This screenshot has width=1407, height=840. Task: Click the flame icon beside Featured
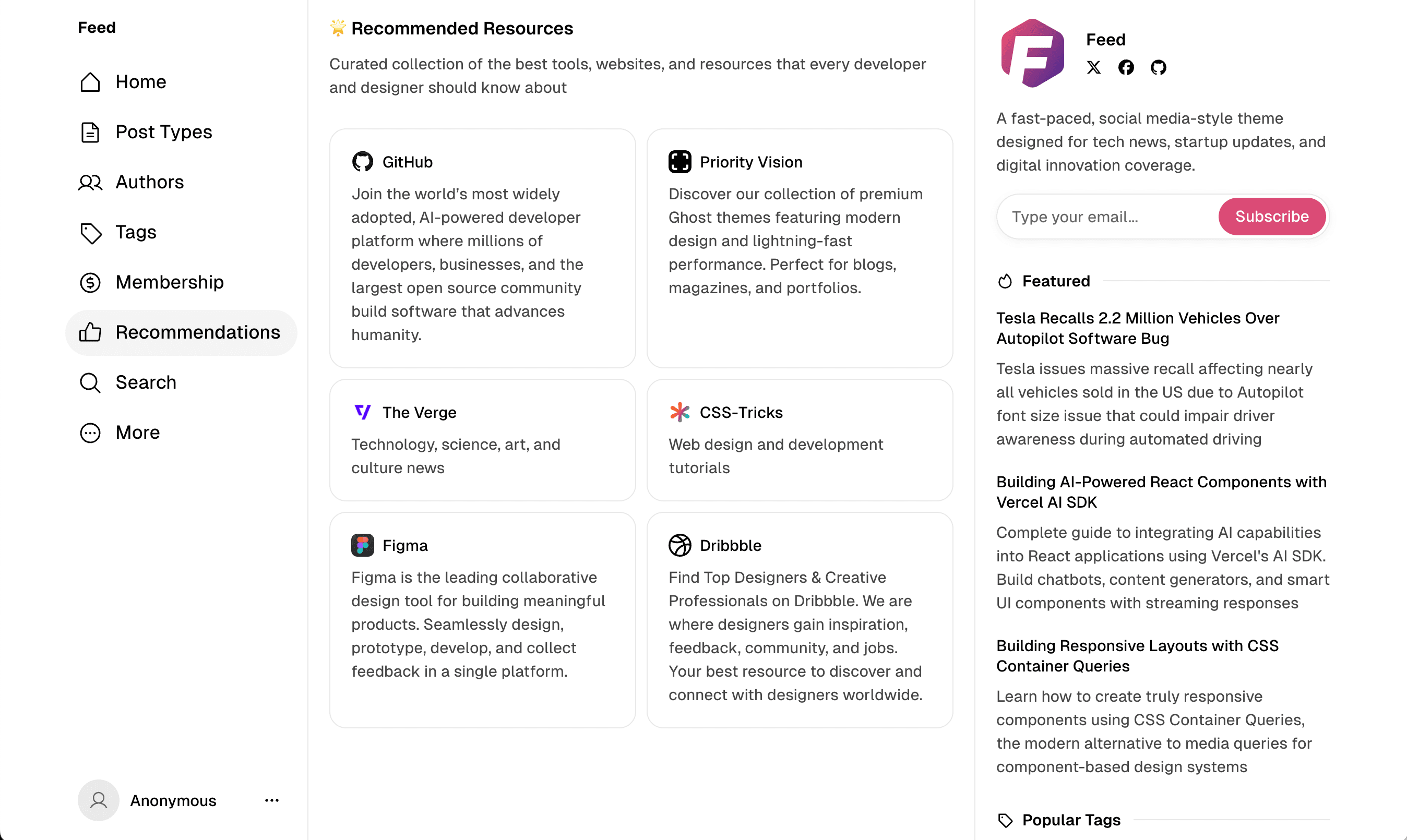tap(1006, 281)
